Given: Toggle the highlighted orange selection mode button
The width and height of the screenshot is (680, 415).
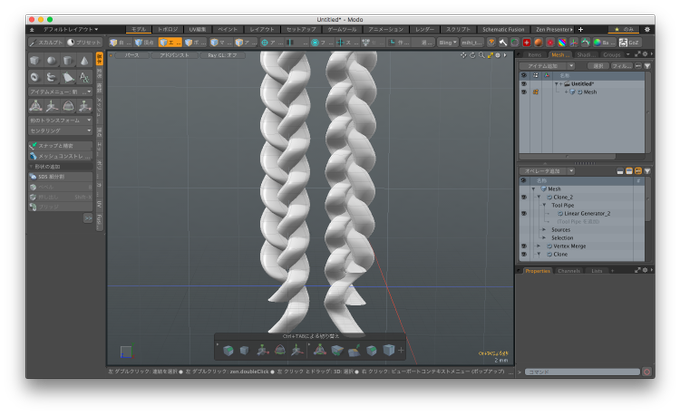Looking at the screenshot, I should [x=170, y=42].
